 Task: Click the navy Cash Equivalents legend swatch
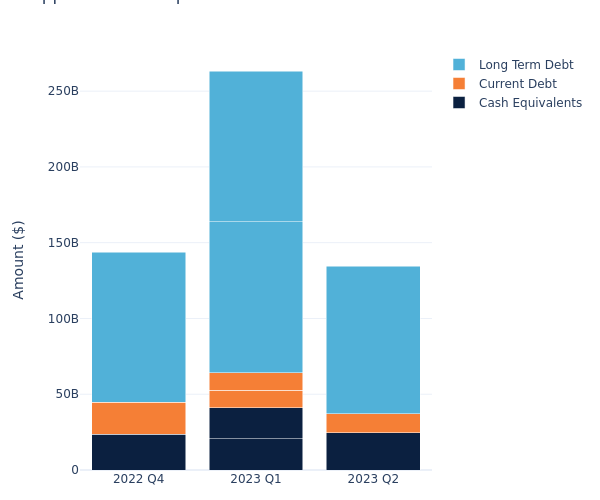click(459, 103)
